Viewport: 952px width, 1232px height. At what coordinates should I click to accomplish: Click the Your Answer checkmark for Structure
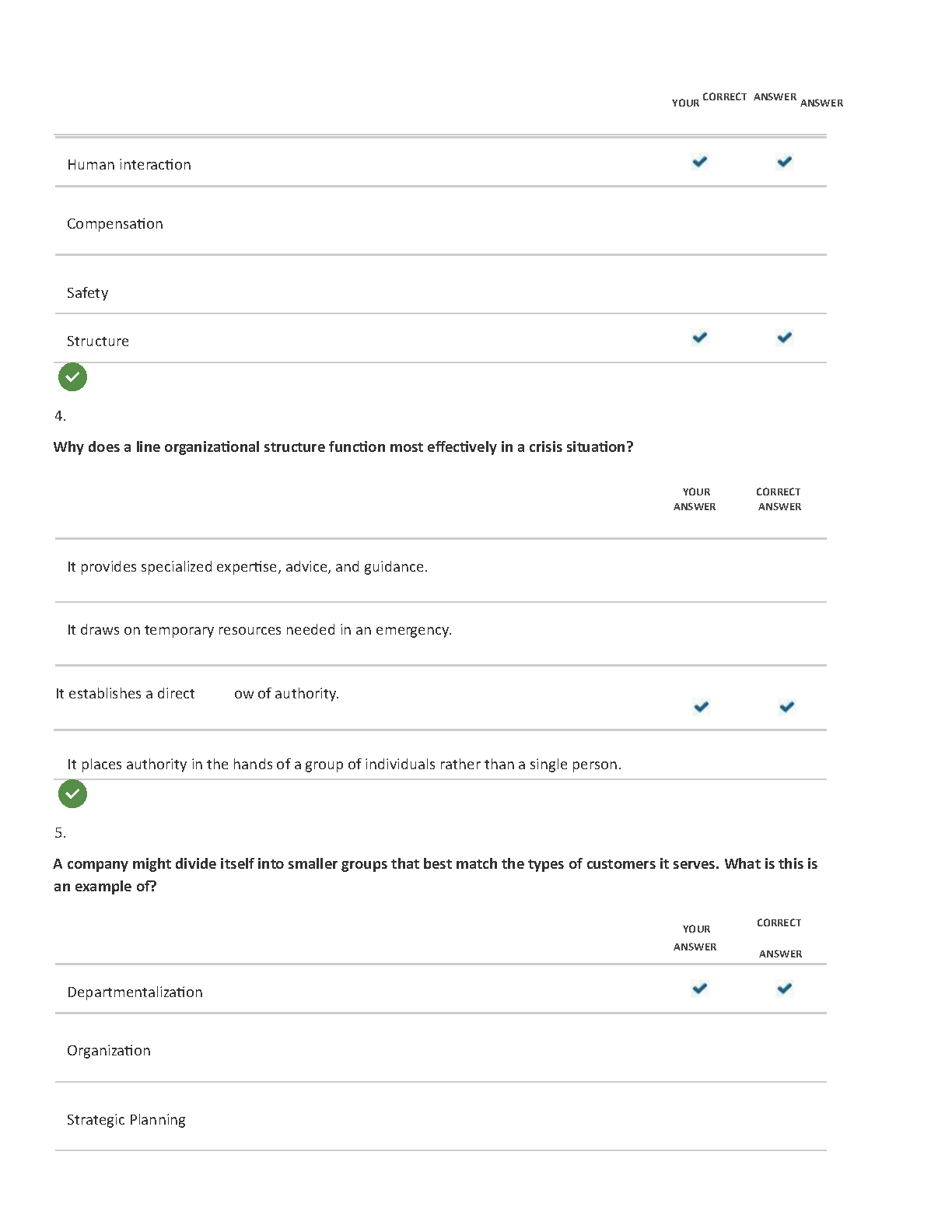(700, 338)
